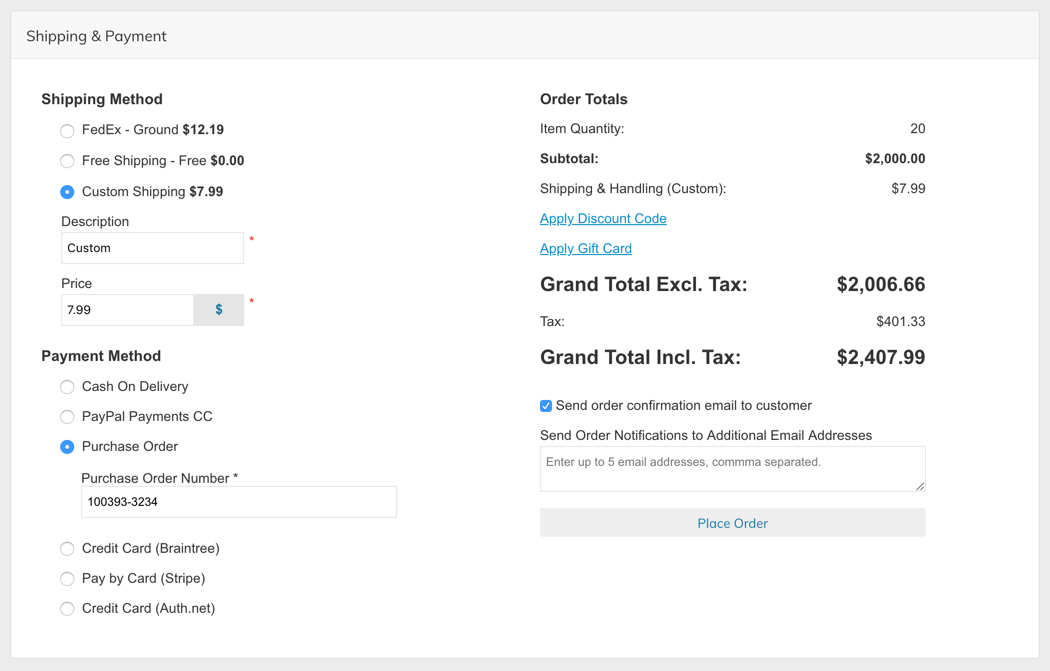Grab the textarea resize handle
The height and width of the screenshot is (671, 1050).
pyautogui.click(x=920, y=486)
